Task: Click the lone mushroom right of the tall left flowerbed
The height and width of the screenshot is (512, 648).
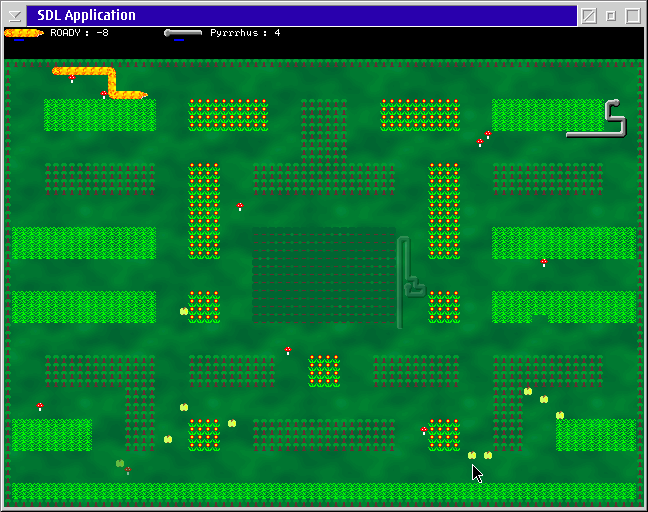Action: coord(240,207)
